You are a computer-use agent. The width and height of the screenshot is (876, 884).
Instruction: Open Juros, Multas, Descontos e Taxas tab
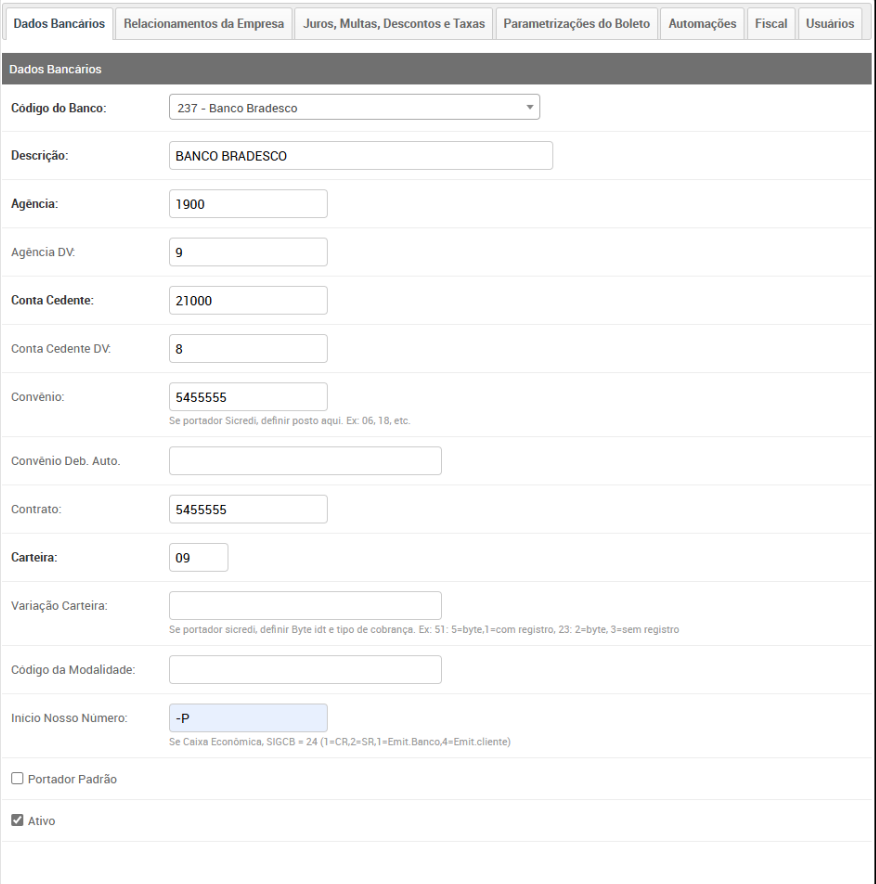[x=394, y=23]
